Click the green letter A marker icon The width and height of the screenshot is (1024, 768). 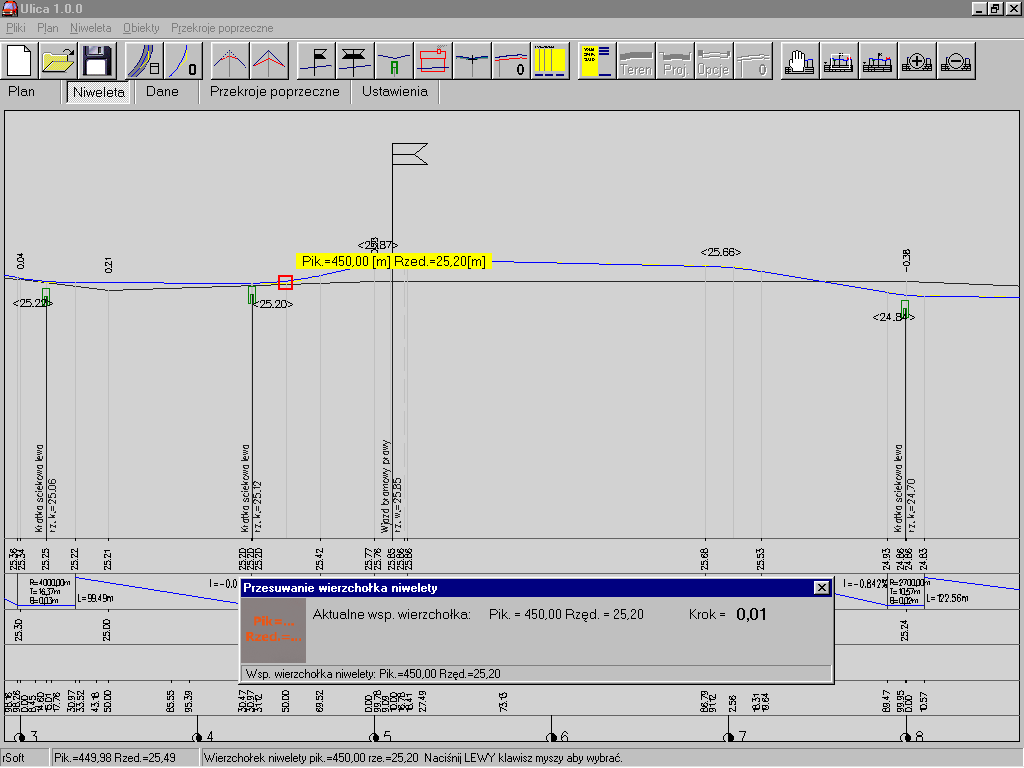[x=394, y=61]
